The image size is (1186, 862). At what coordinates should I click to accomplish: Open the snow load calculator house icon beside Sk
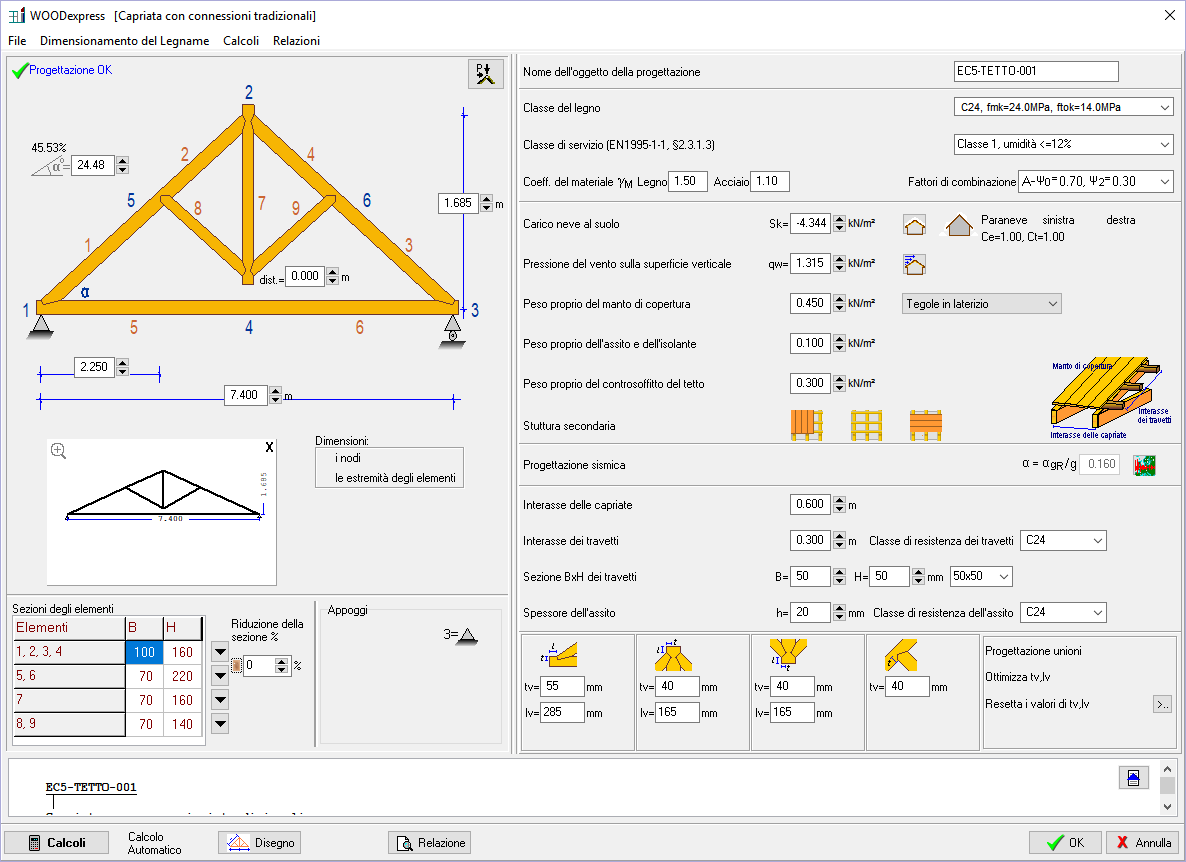(914, 225)
